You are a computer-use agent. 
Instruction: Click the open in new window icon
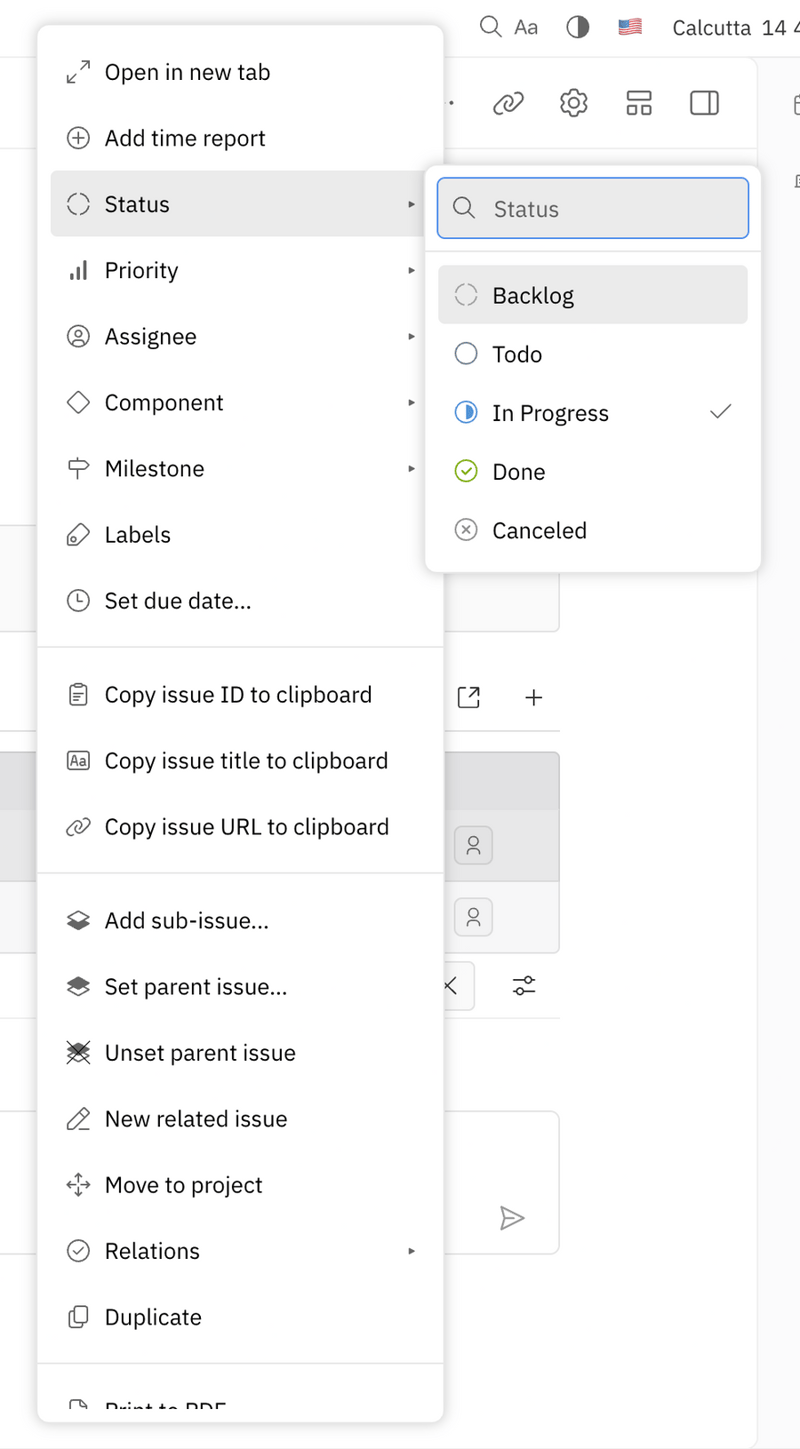(x=468, y=697)
